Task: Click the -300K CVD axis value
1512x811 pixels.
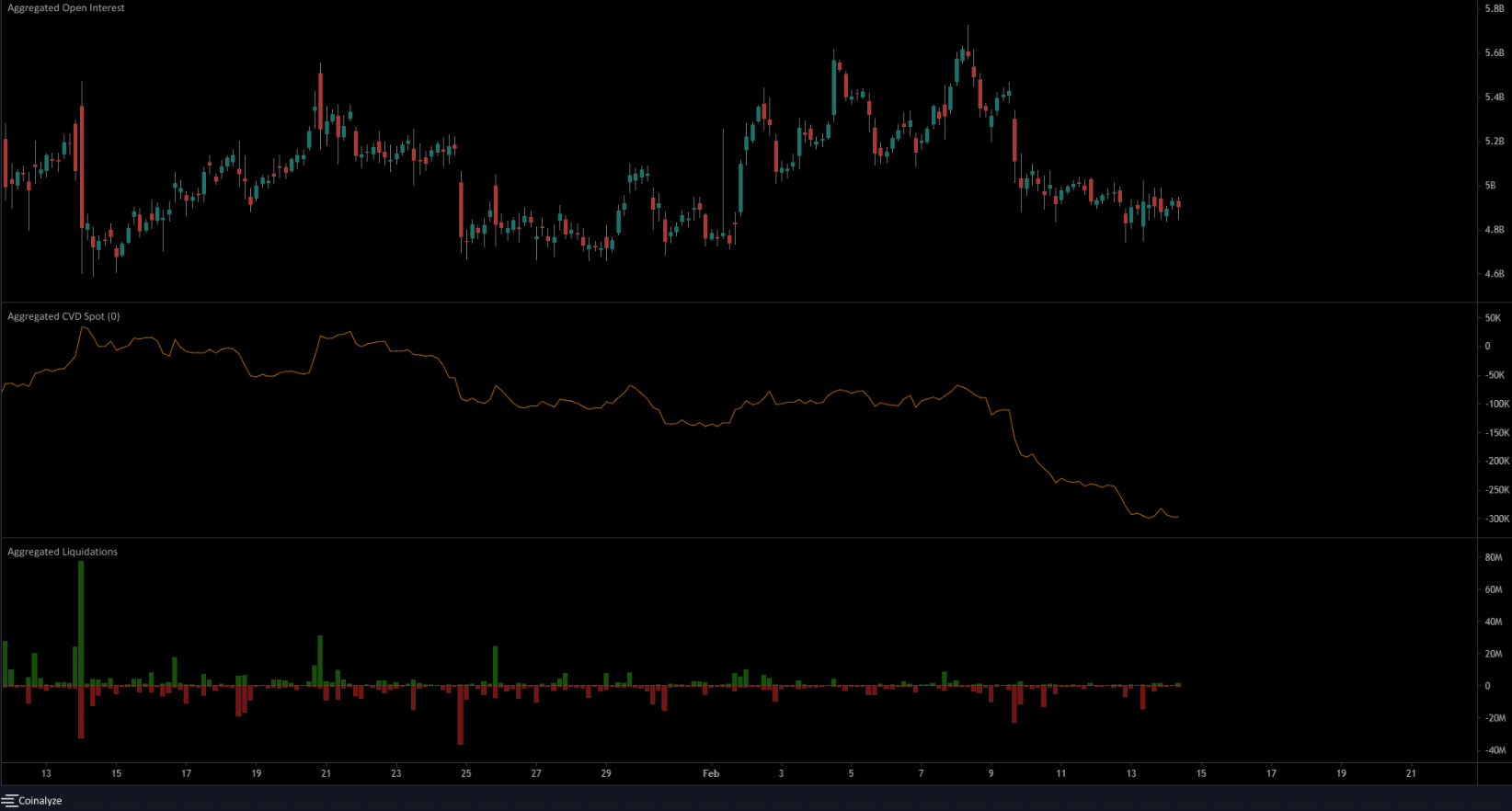Action: click(1497, 520)
